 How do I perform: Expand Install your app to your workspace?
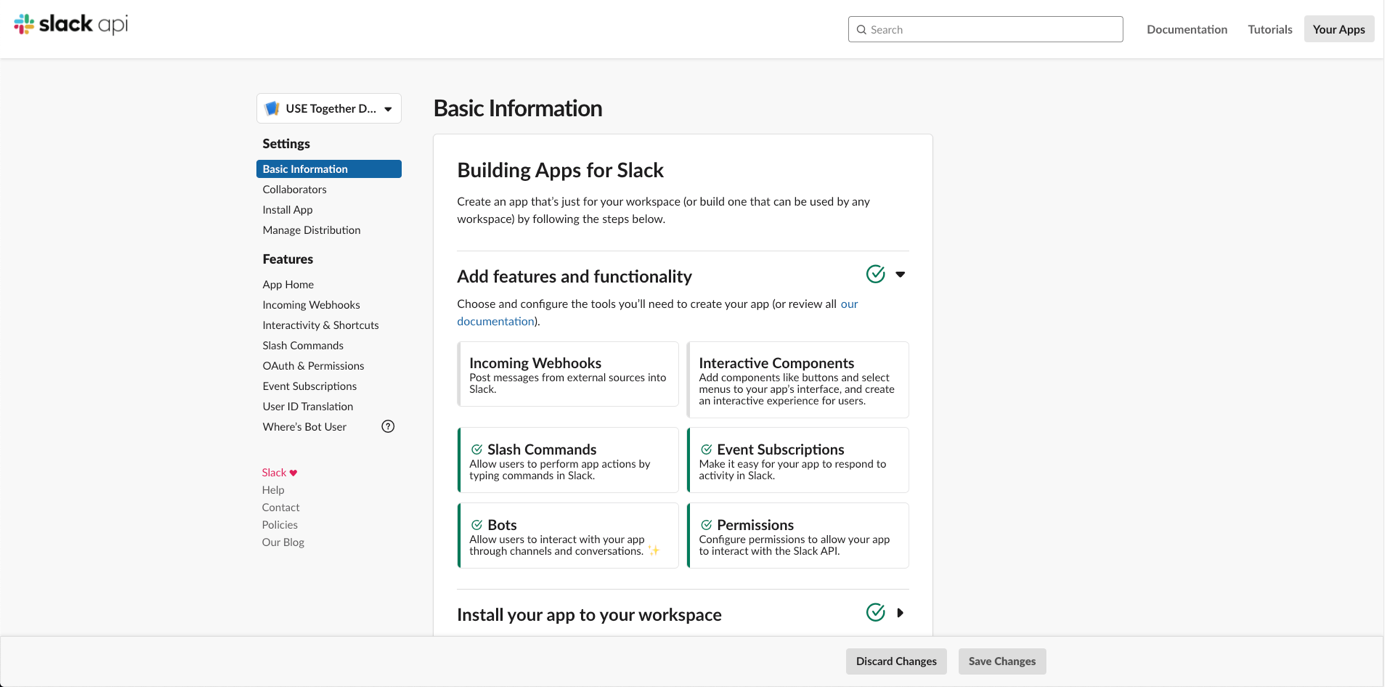tap(900, 613)
